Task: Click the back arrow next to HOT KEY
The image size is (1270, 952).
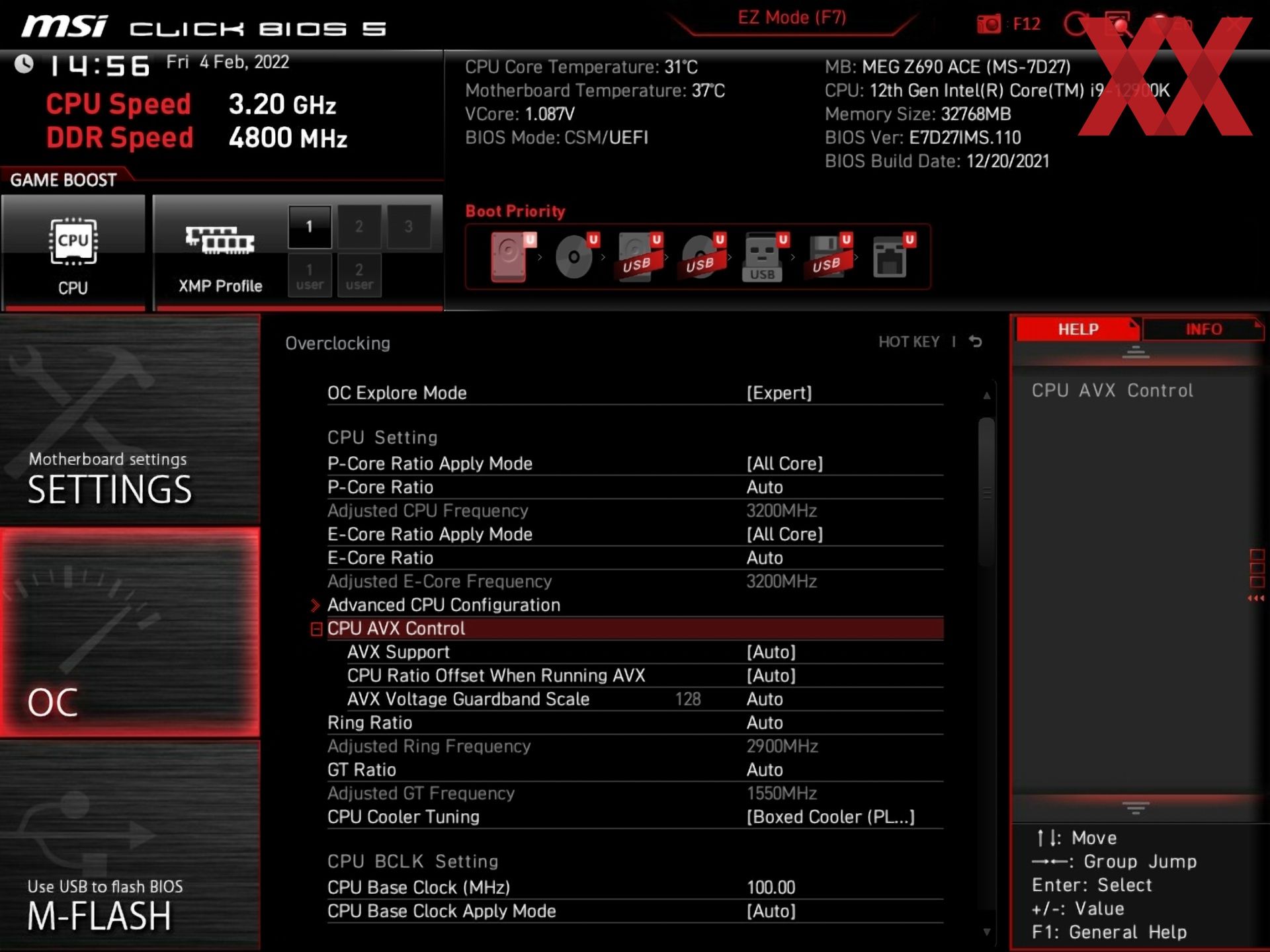Action: coord(976,342)
